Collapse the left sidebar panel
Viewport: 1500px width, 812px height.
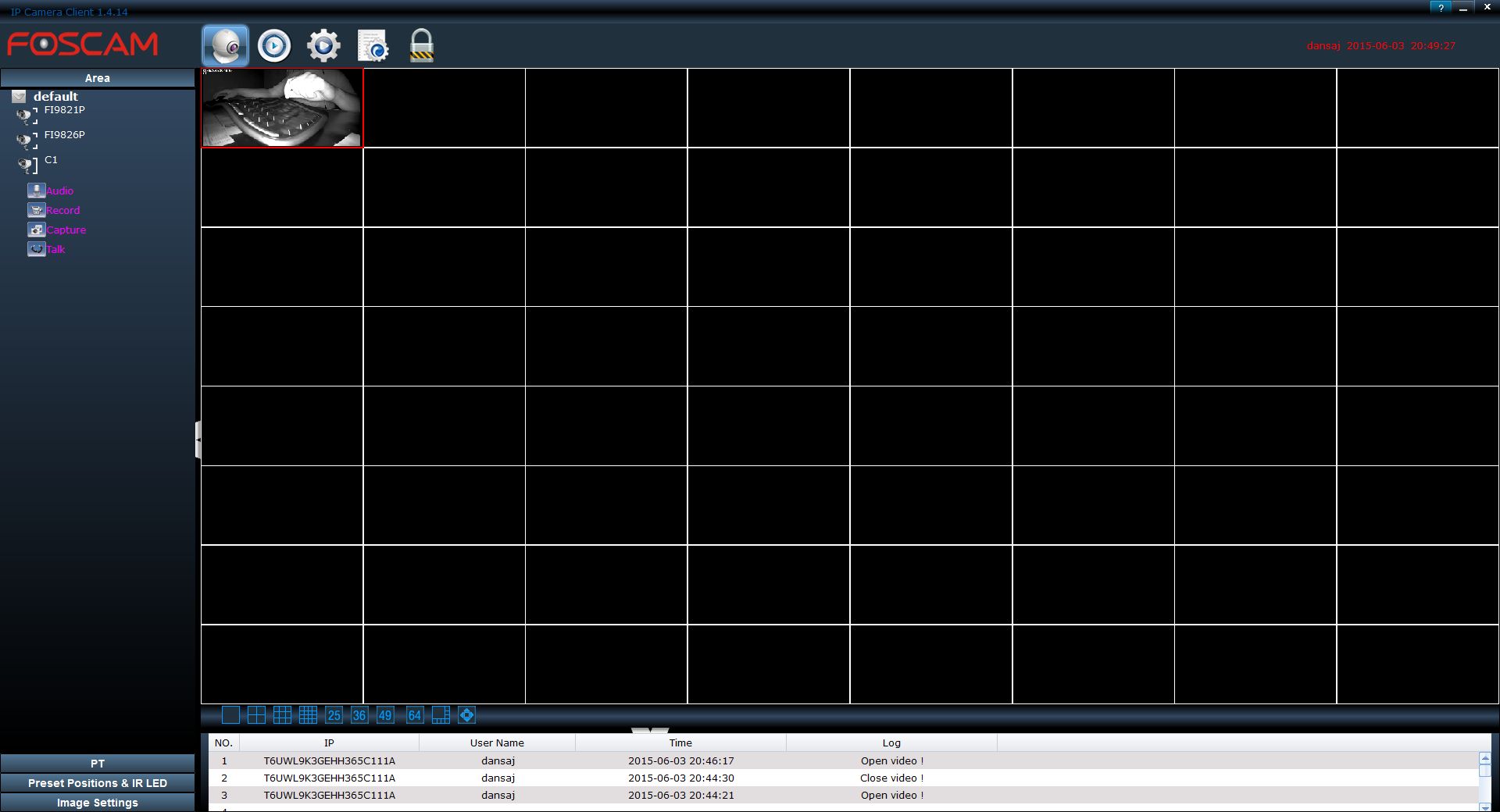tap(198, 440)
